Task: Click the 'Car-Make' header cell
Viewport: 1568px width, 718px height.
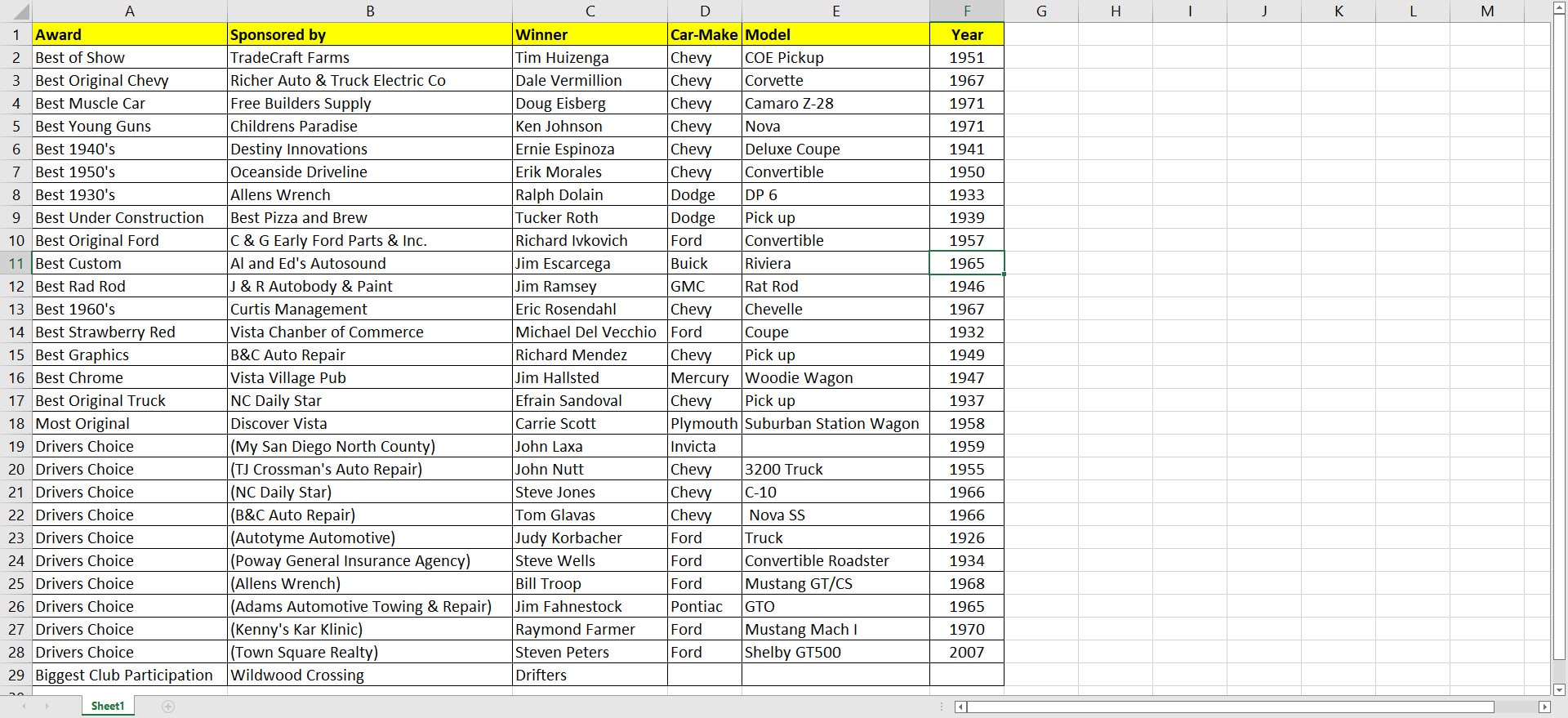Action: 705,34
